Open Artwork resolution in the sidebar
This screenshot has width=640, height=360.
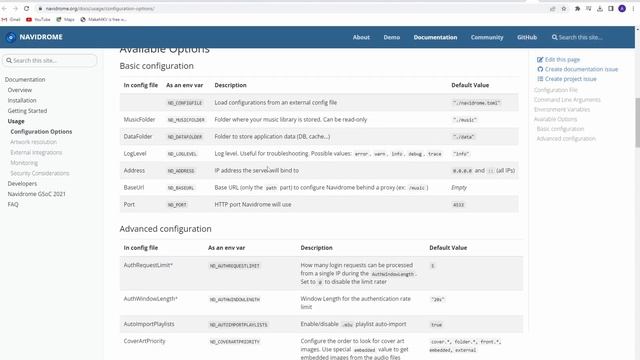tap(33, 142)
